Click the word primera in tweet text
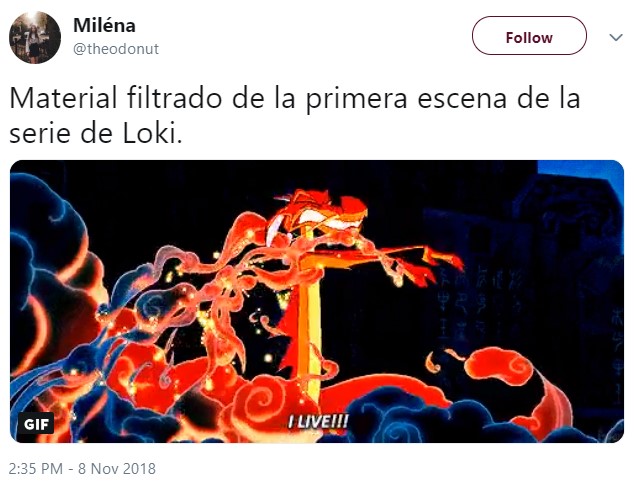 point(356,98)
